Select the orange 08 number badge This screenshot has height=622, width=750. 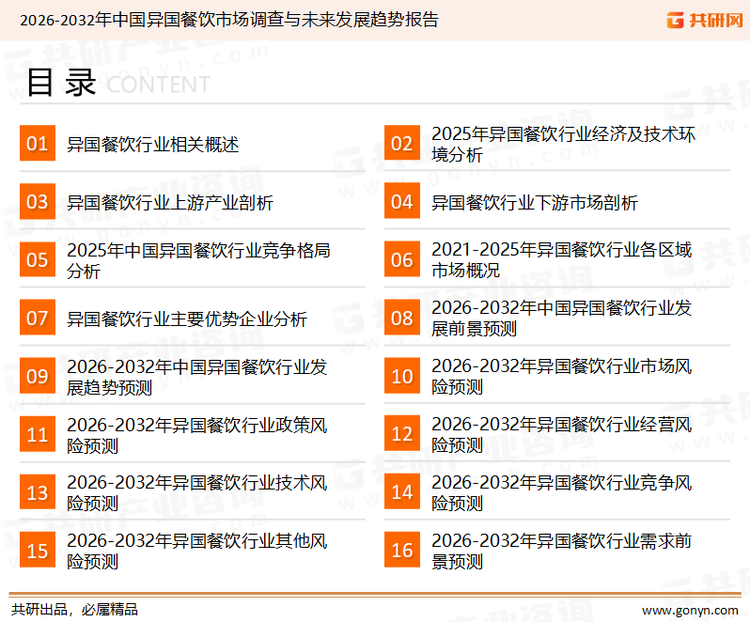click(402, 318)
